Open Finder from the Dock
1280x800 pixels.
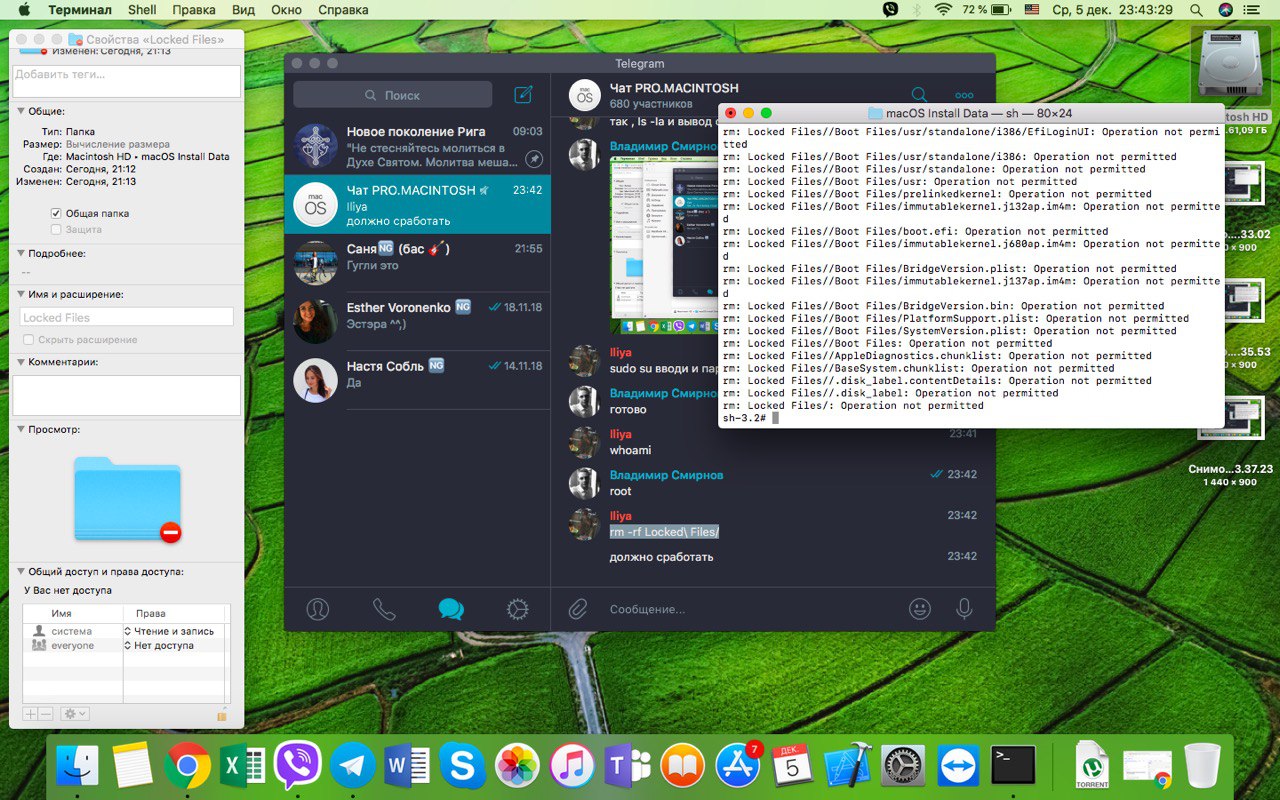coord(77,766)
